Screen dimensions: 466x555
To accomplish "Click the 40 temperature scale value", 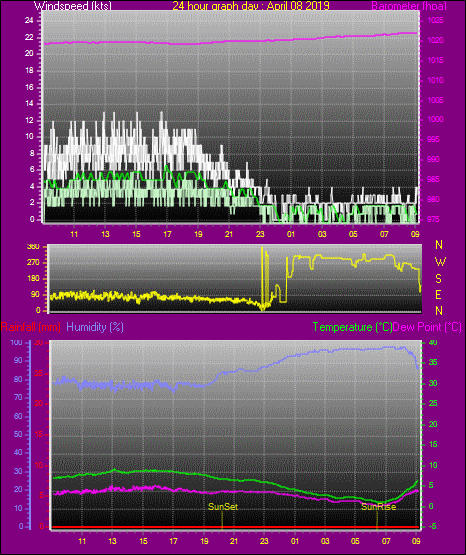I will pyautogui.click(x=433, y=342).
